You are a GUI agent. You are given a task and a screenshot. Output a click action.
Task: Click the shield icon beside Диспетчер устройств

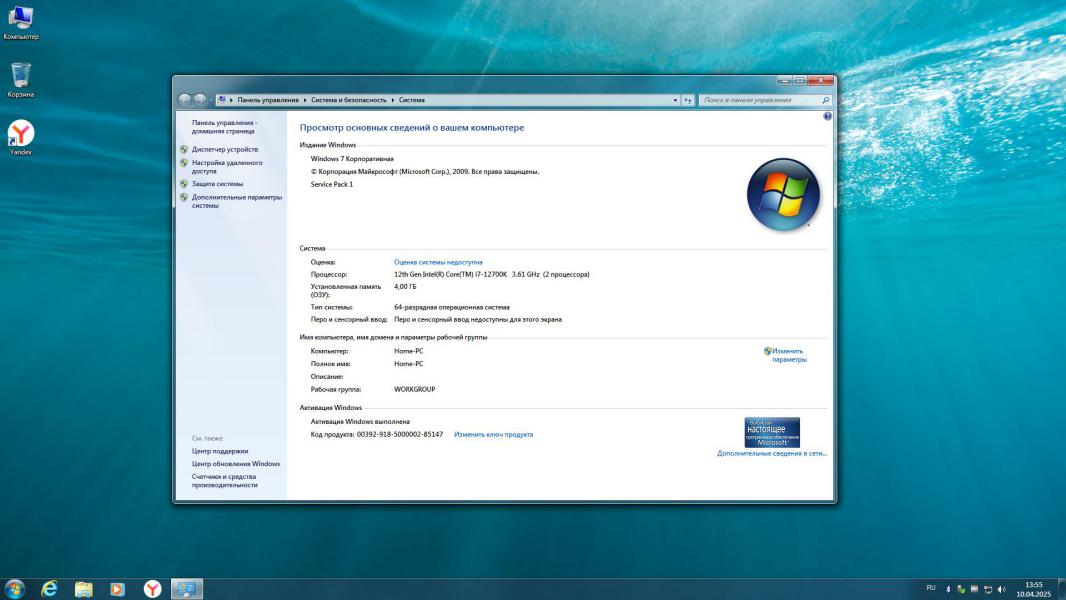pos(184,149)
